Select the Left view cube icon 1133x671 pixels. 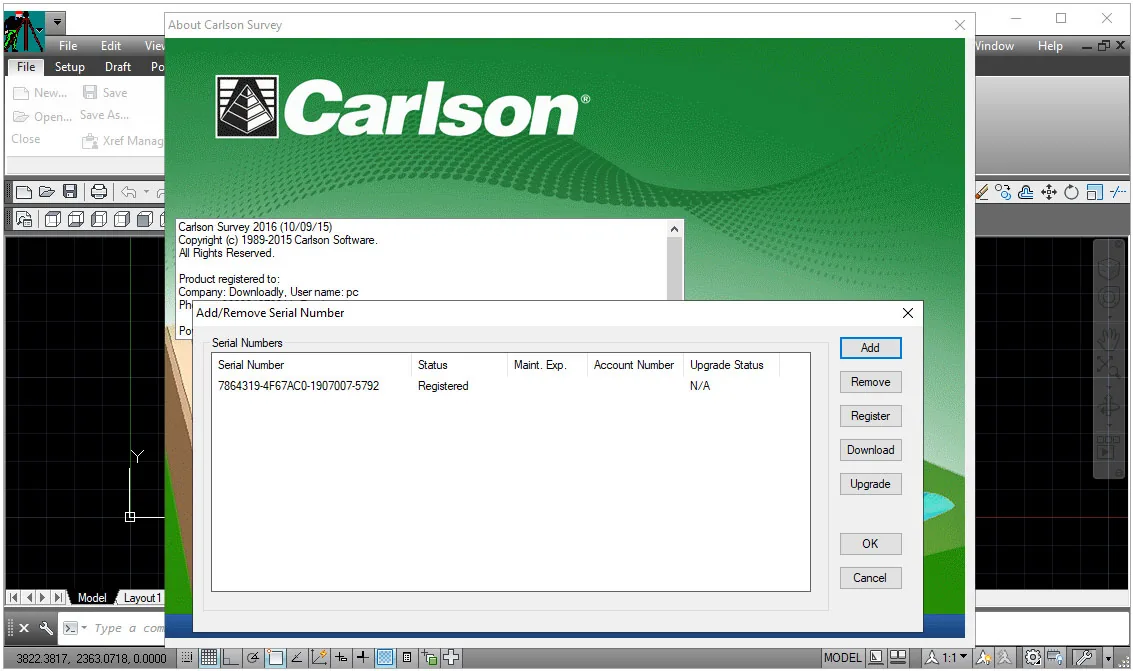pos(99,219)
